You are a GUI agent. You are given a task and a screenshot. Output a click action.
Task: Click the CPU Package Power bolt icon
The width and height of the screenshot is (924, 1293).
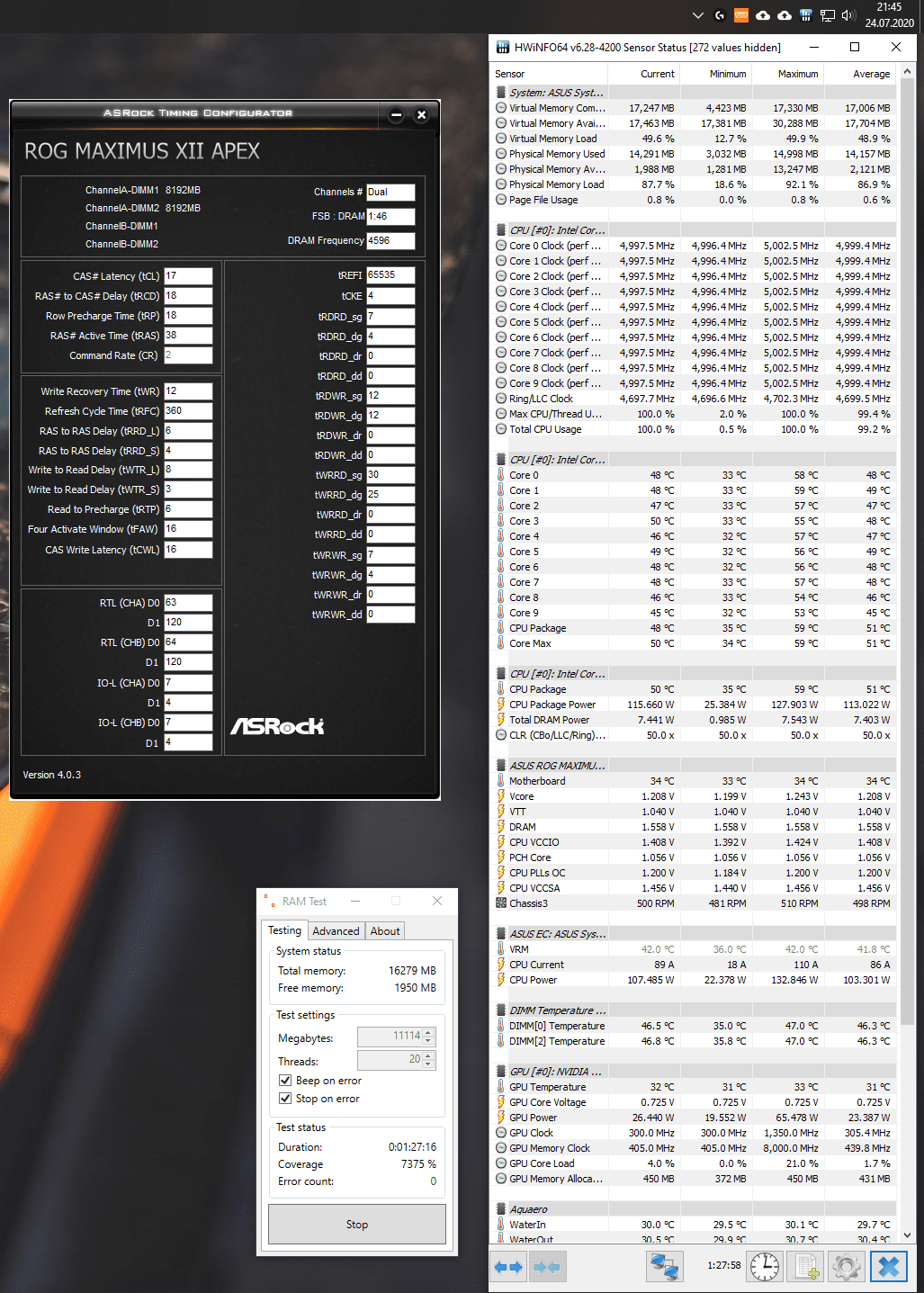501,705
